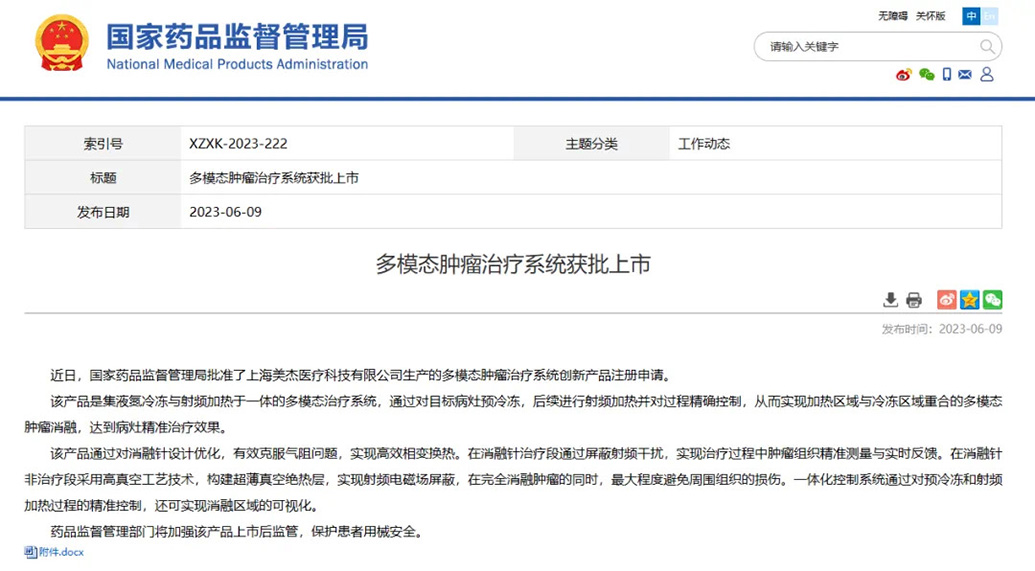1035x571 pixels.
Task: Open the WeChat icon in header
Action: coord(927,75)
